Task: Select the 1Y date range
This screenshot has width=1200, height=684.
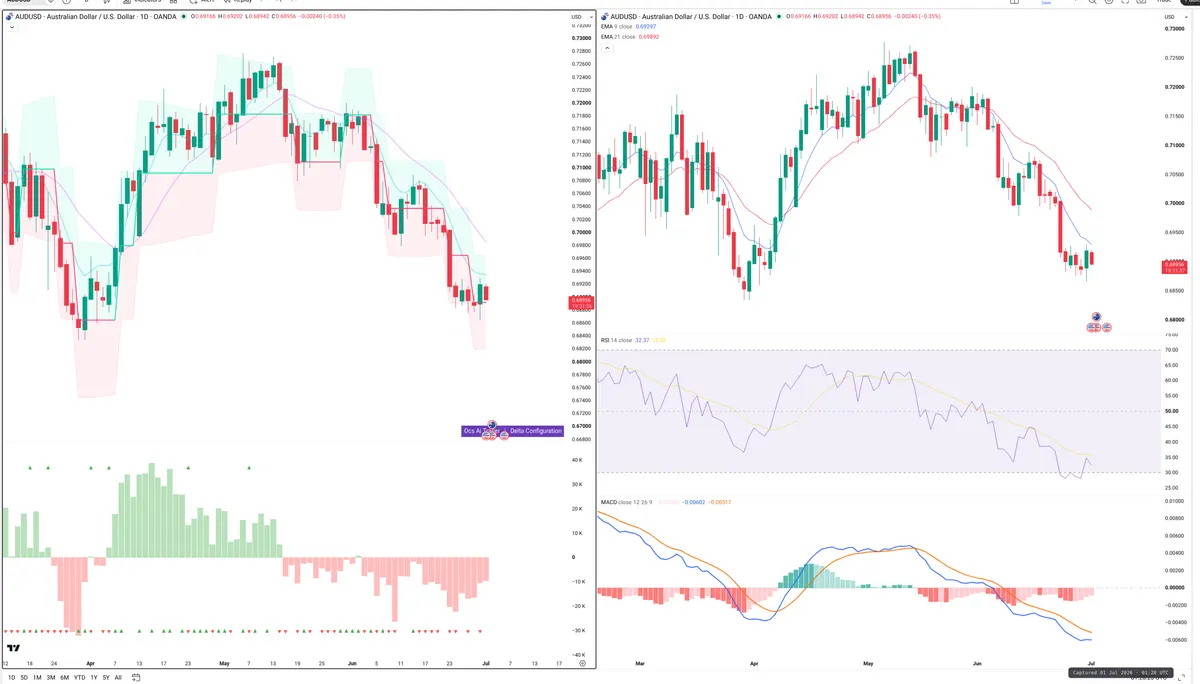Action: [93, 678]
